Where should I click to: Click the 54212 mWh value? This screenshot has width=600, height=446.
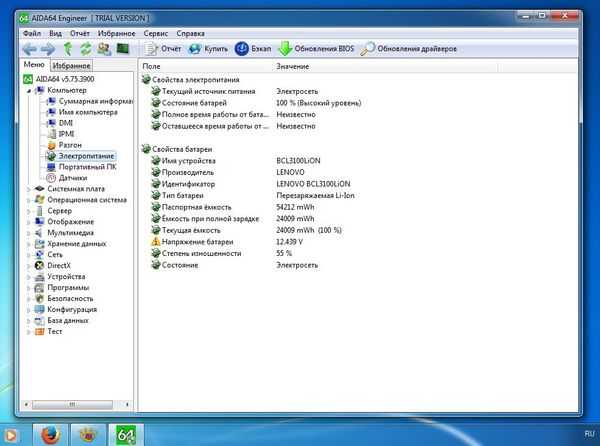[x=295, y=207]
